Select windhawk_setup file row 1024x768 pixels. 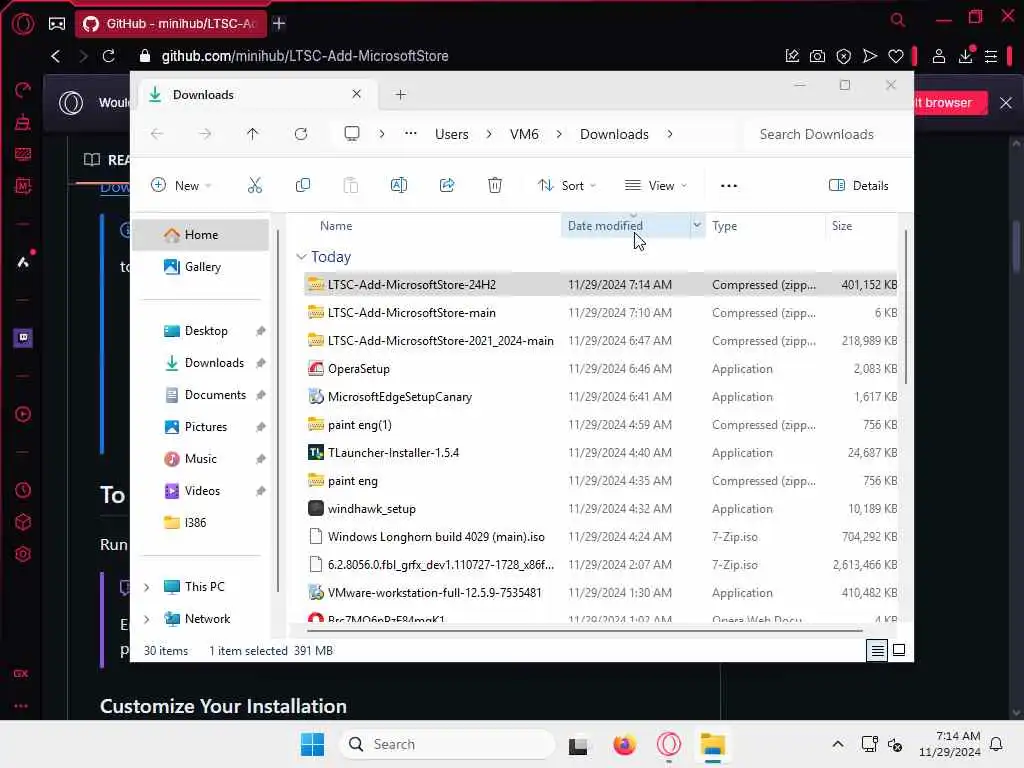click(601, 509)
